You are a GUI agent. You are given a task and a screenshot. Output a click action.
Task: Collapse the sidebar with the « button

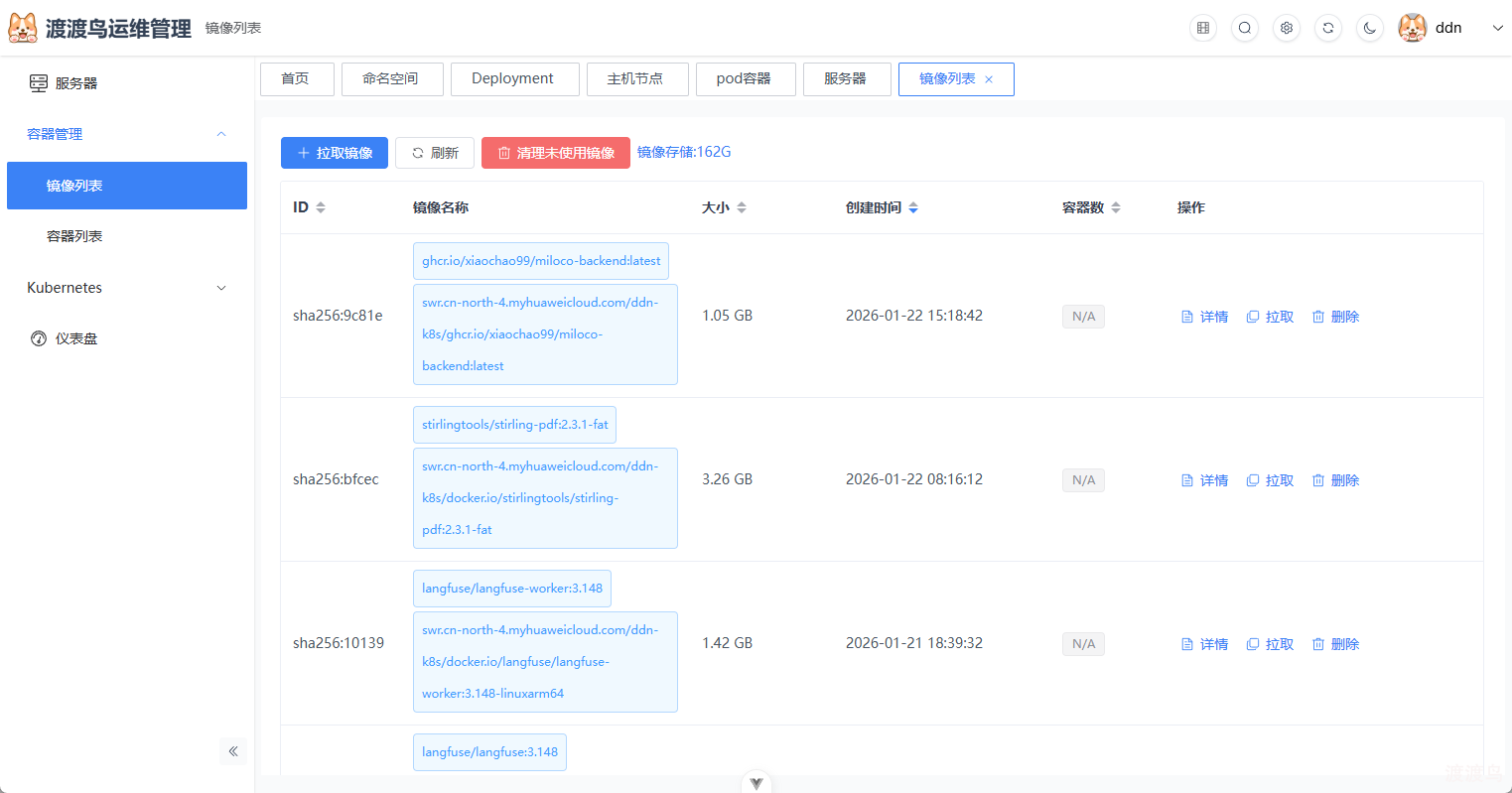[233, 751]
